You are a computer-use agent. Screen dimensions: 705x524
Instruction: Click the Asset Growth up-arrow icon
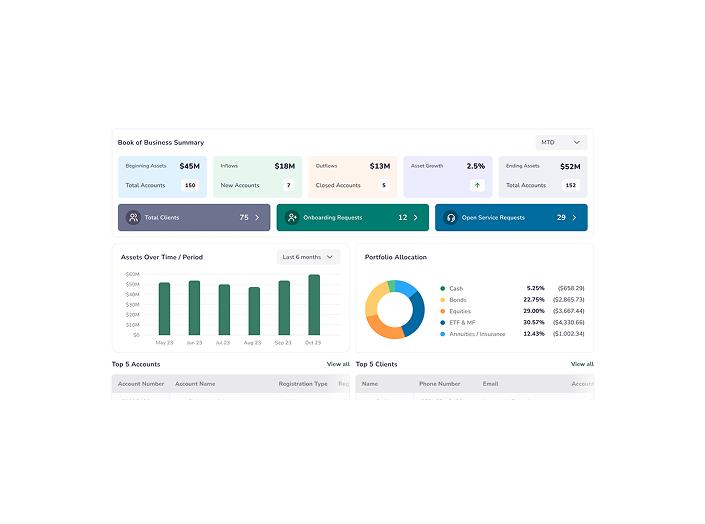point(477,185)
